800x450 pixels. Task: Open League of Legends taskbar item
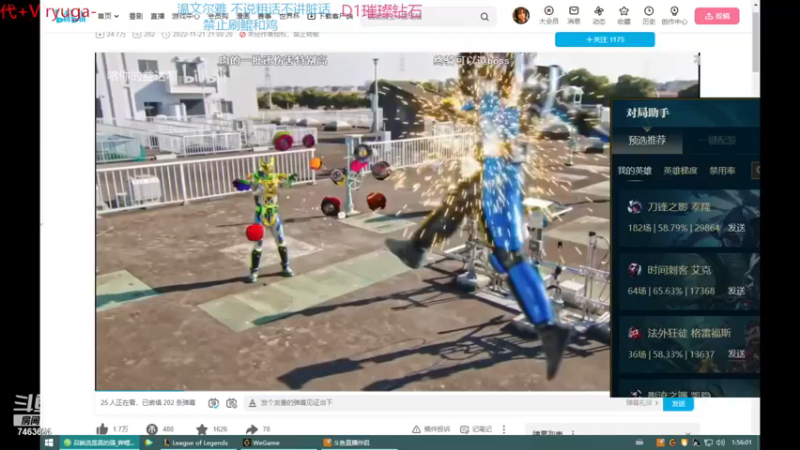point(196,442)
